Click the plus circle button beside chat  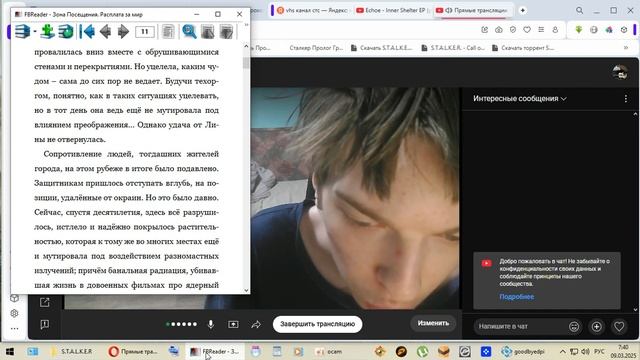tap(596, 326)
